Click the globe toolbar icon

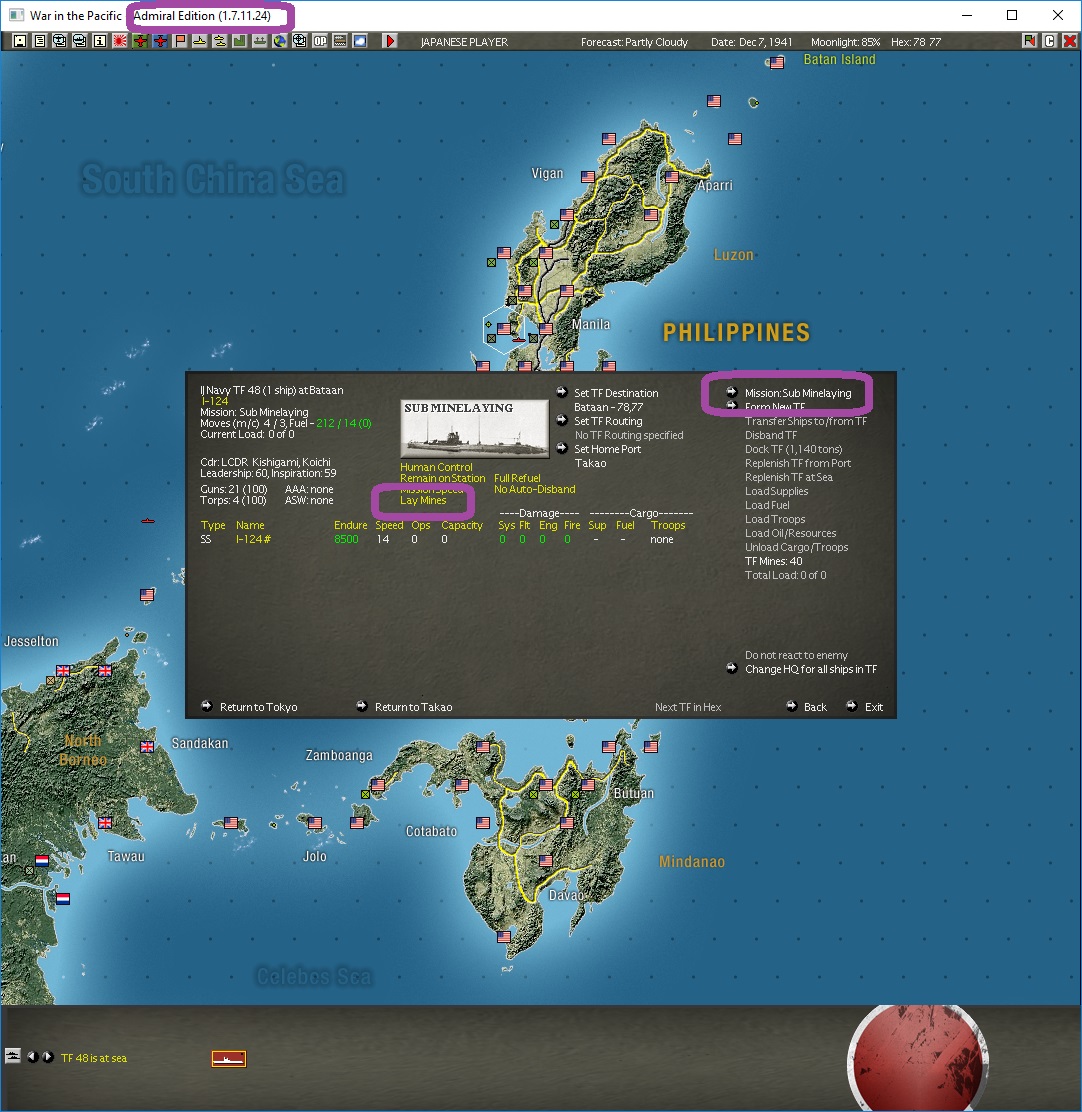coord(280,41)
